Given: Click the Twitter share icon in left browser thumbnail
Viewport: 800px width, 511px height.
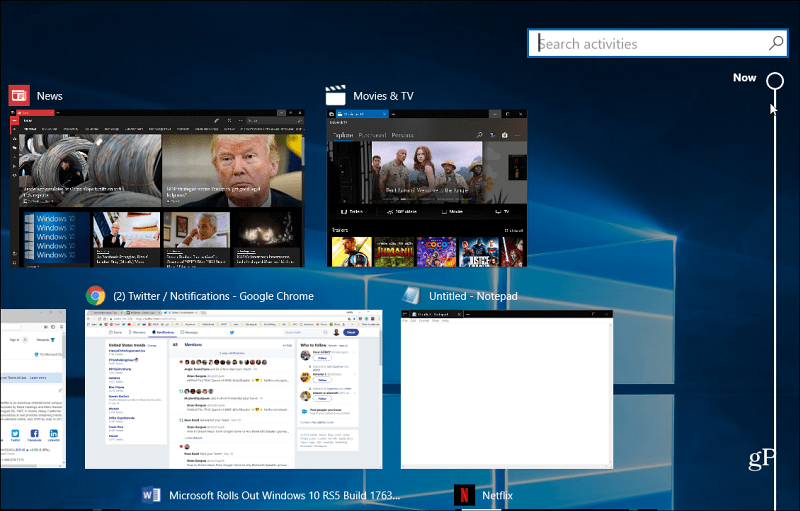Looking at the screenshot, I should 15,433.
